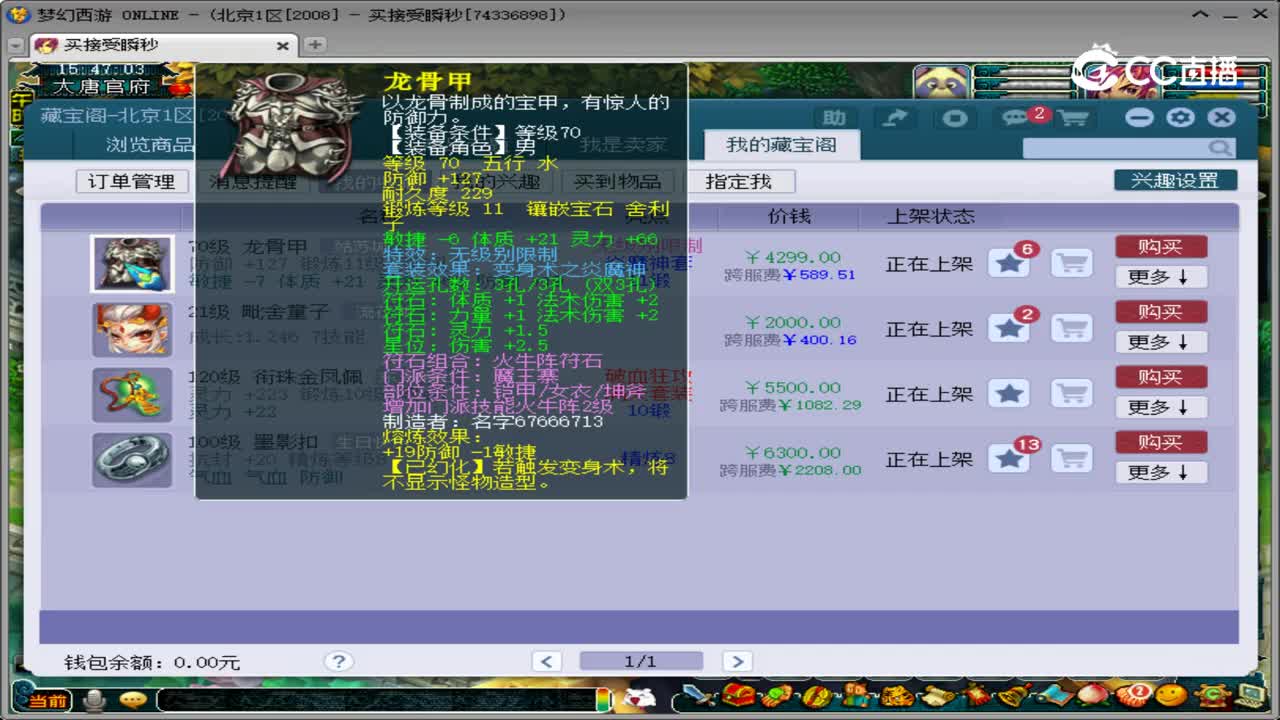
Task: Click 价钱 column header
Action: coord(788,216)
